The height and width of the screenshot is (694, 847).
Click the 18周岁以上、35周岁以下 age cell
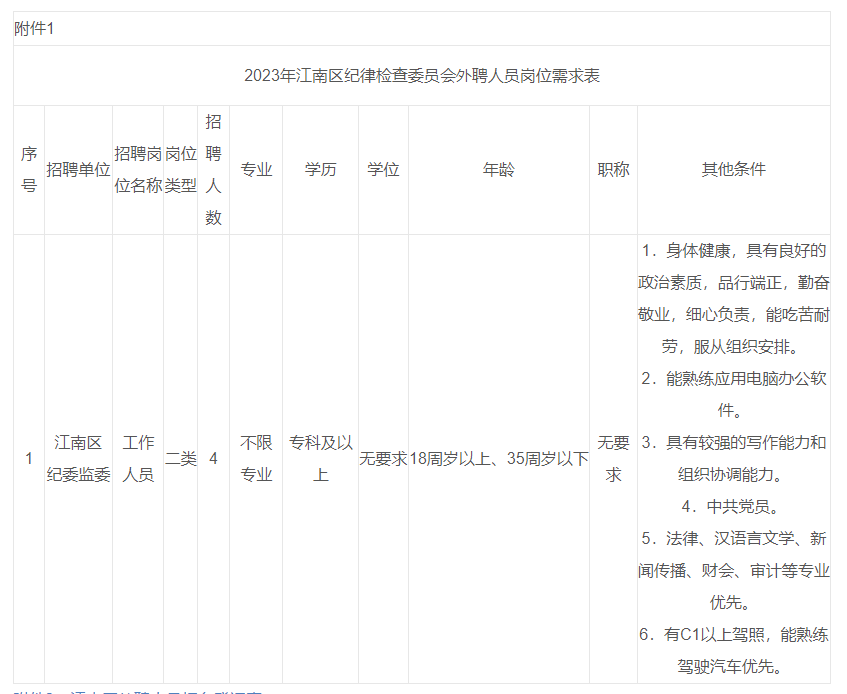click(498, 459)
